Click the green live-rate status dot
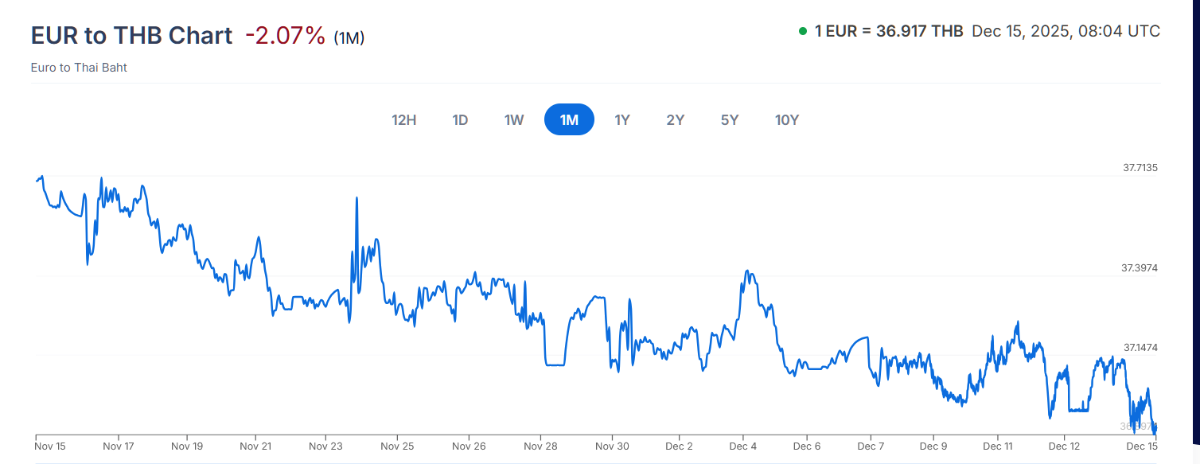 coord(803,32)
